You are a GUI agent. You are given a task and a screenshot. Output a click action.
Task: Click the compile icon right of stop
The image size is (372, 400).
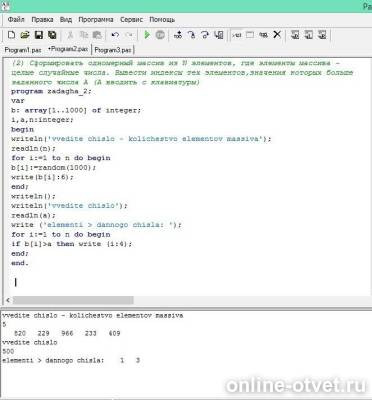coord(178,35)
